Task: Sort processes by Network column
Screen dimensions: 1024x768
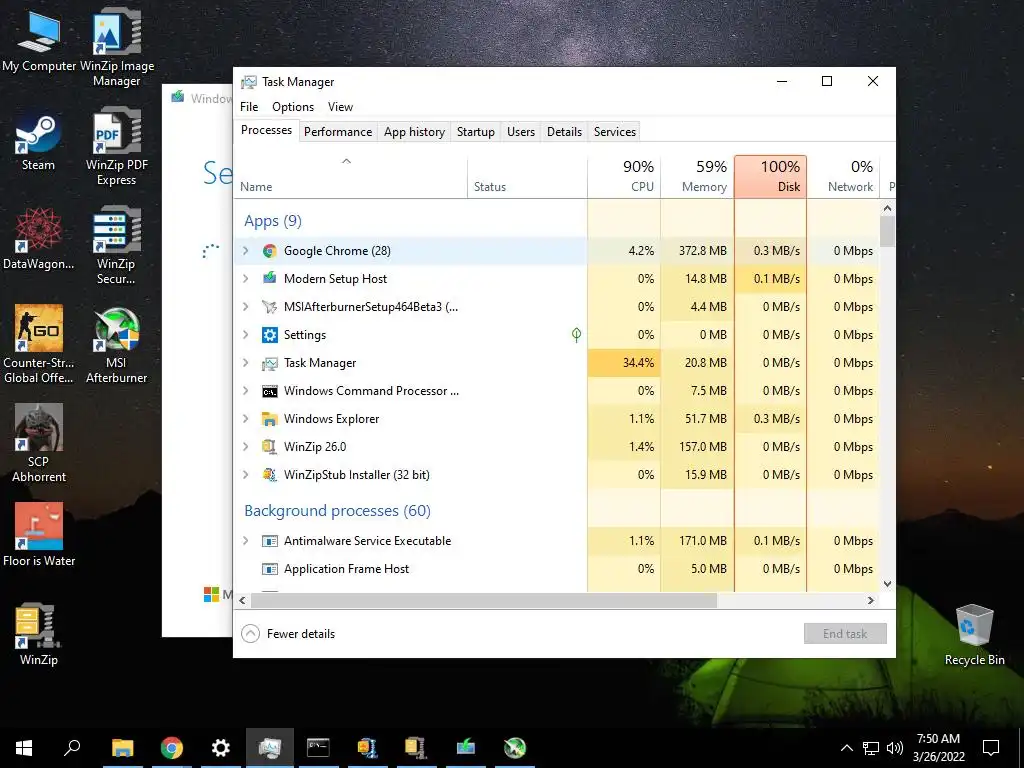Action: click(844, 177)
